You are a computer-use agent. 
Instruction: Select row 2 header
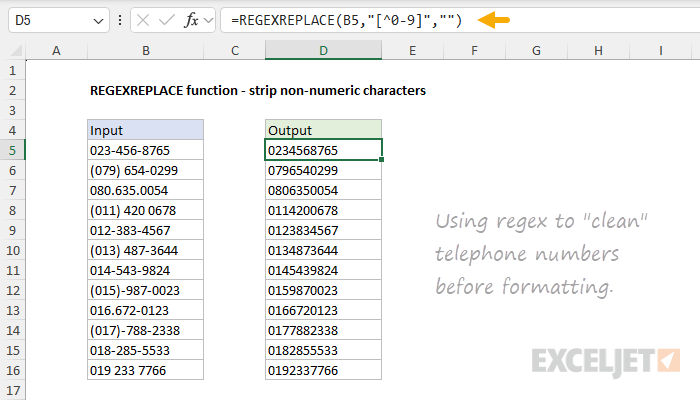click(x=12, y=91)
